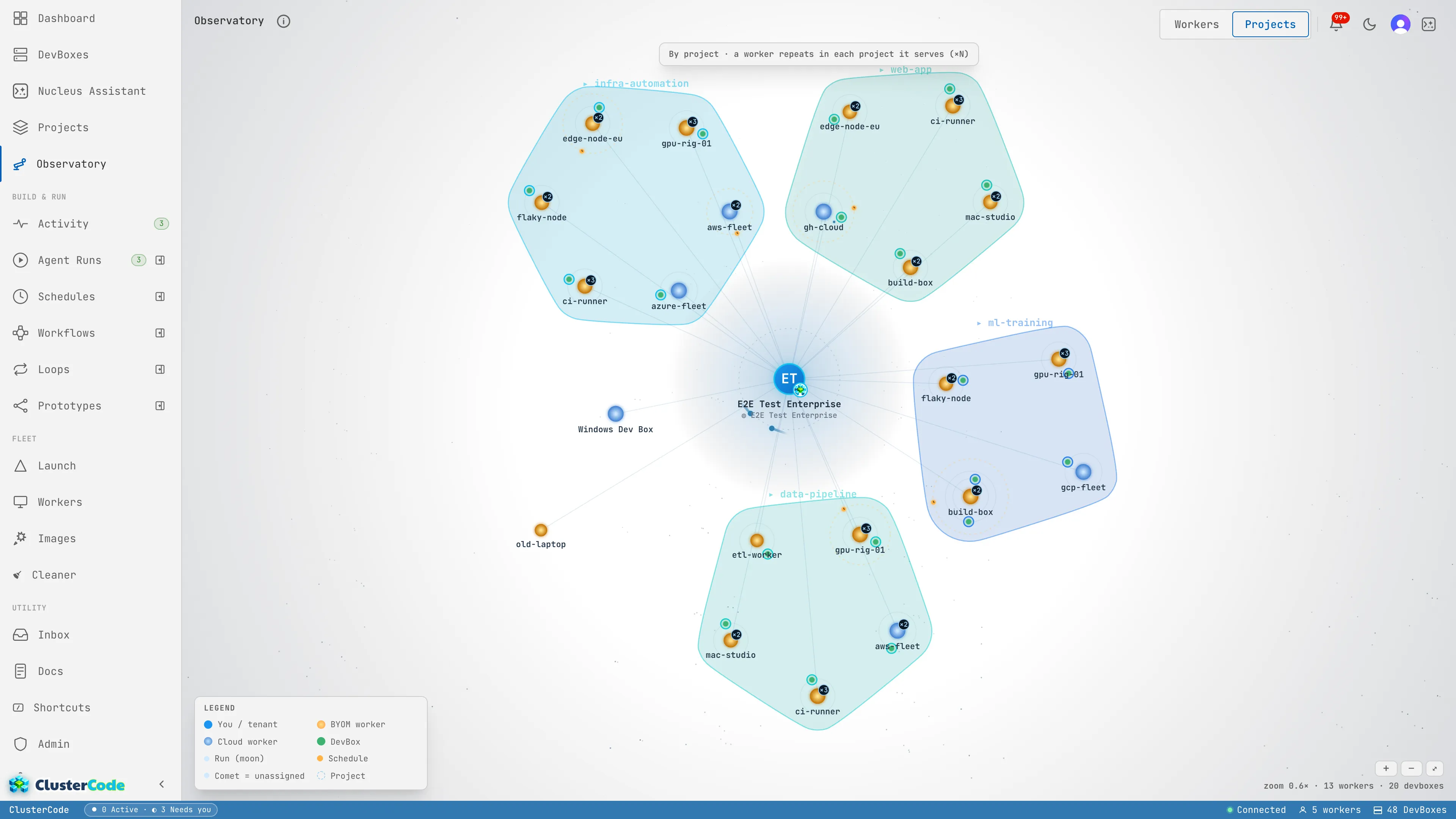The width and height of the screenshot is (1456, 819).
Task: Zoom in with the plus button
Action: (1386, 768)
